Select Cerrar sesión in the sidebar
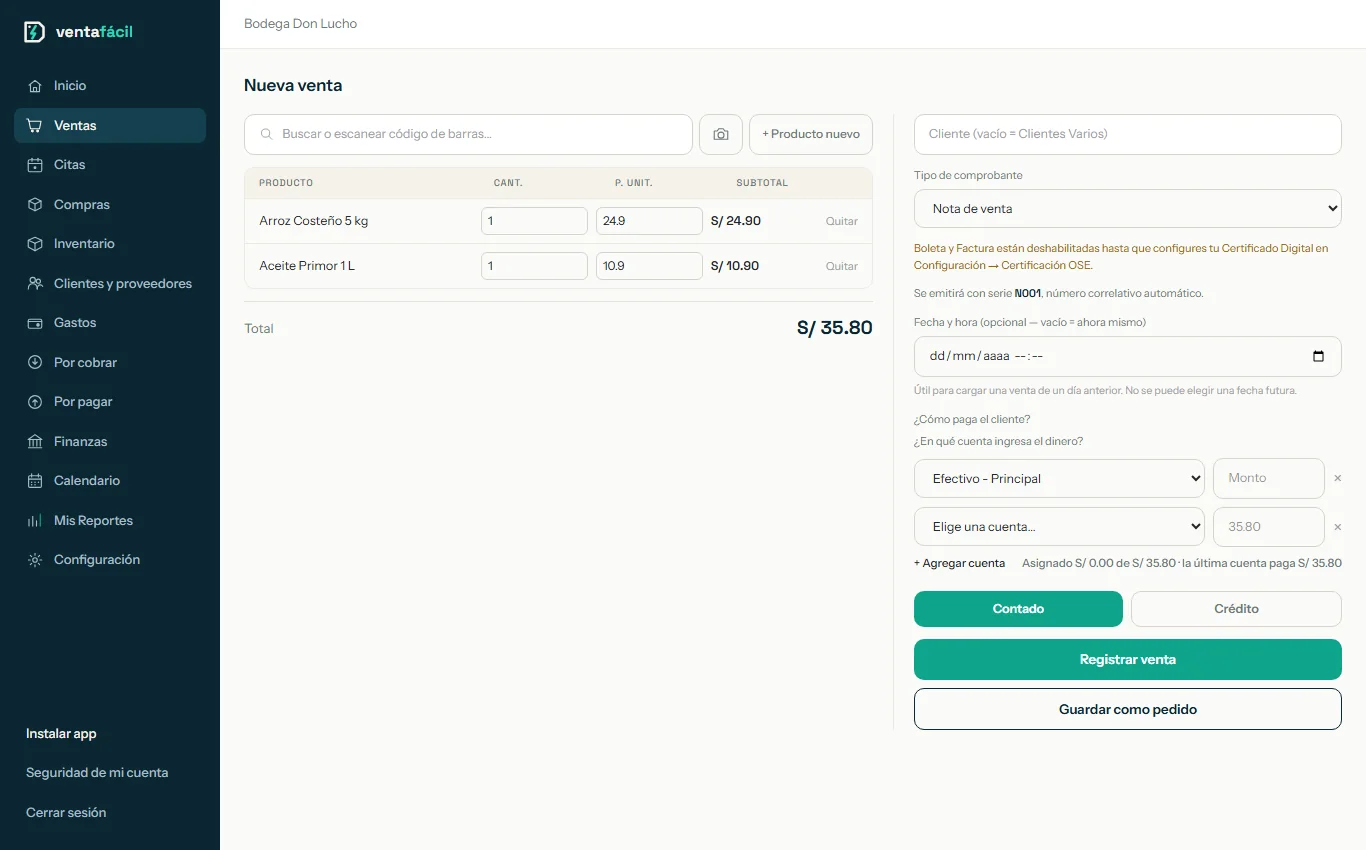The image size is (1366, 850). pyautogui.click(x=66, y=813)
